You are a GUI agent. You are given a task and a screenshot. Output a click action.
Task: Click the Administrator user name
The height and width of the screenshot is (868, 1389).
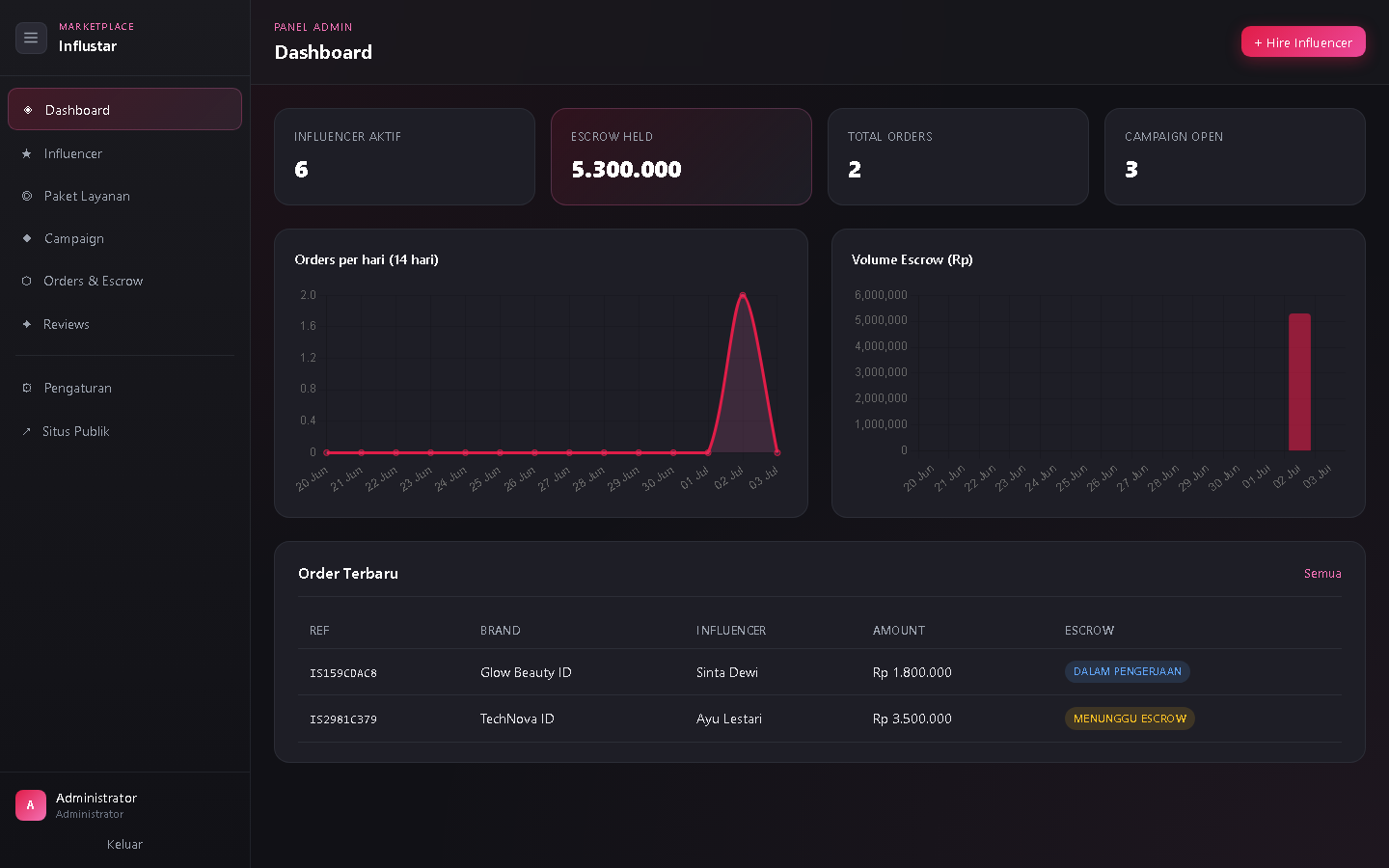pos(96,798)
